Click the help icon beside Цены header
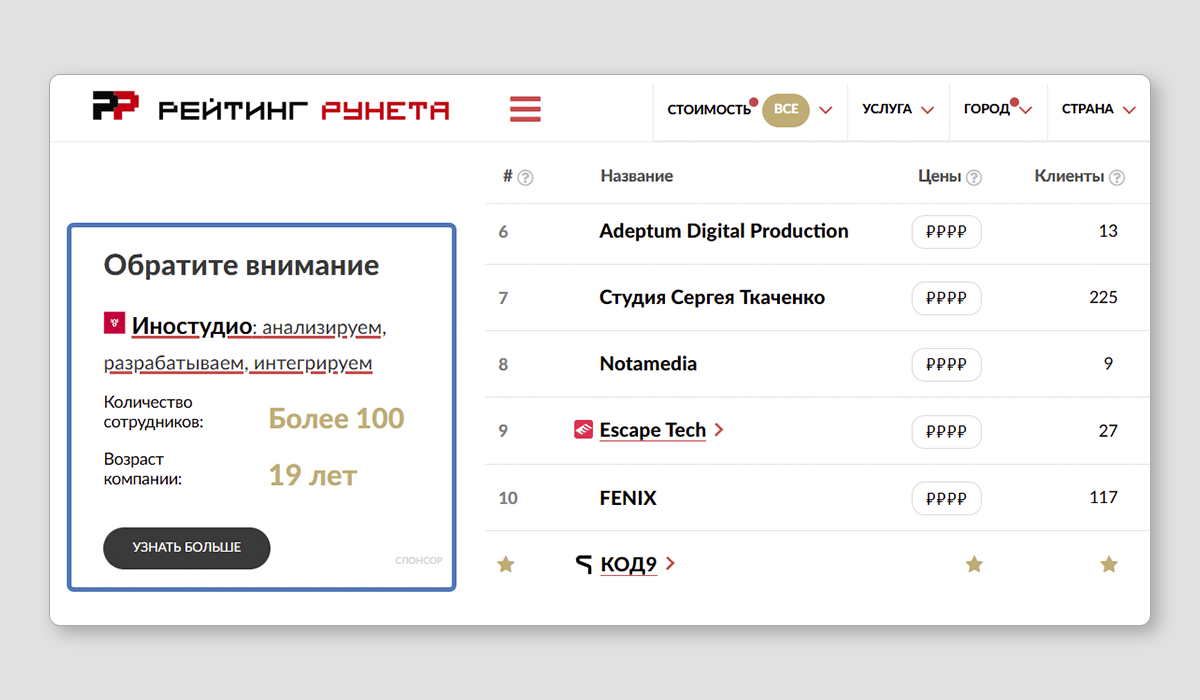 [974, 177]
